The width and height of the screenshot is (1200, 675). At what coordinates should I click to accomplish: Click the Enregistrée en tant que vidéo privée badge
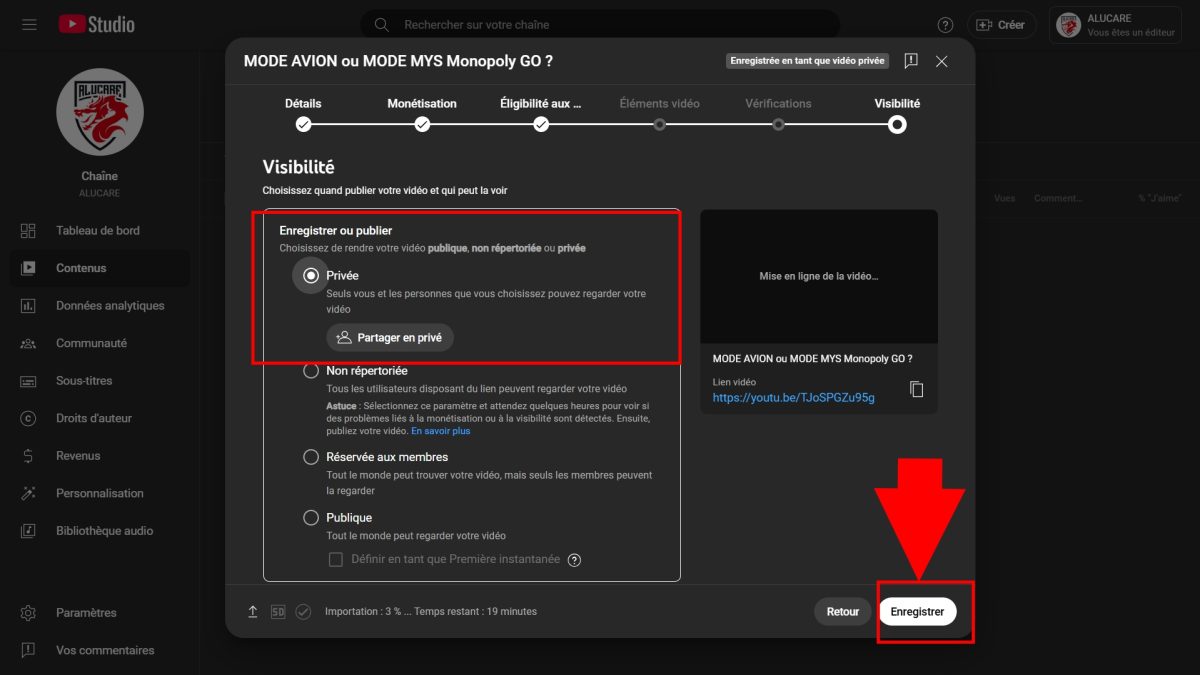807,61
